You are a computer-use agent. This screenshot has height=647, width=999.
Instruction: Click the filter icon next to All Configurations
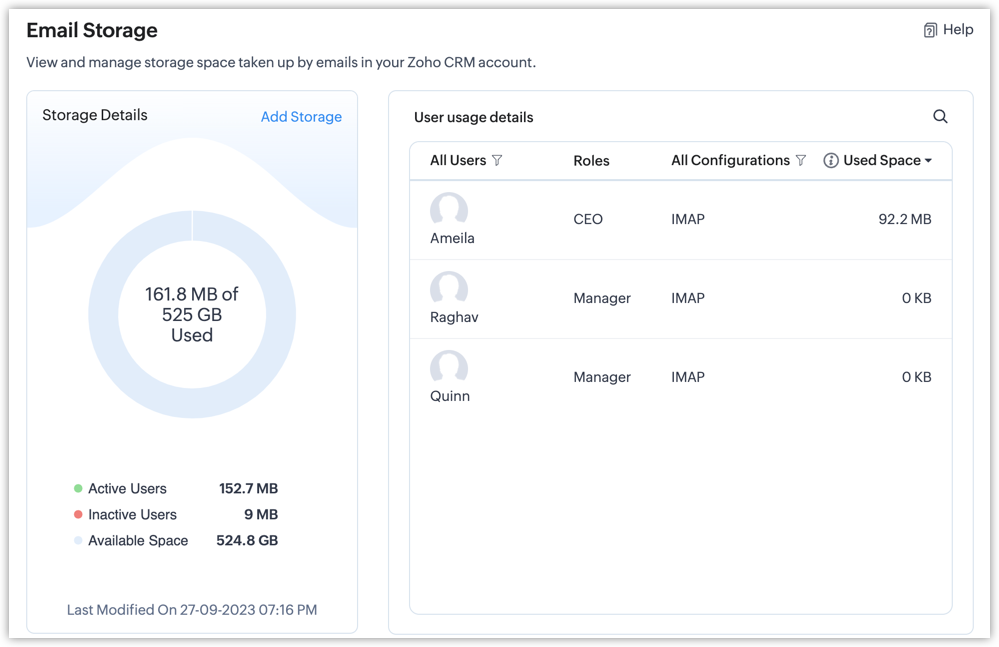coord(800,161)
